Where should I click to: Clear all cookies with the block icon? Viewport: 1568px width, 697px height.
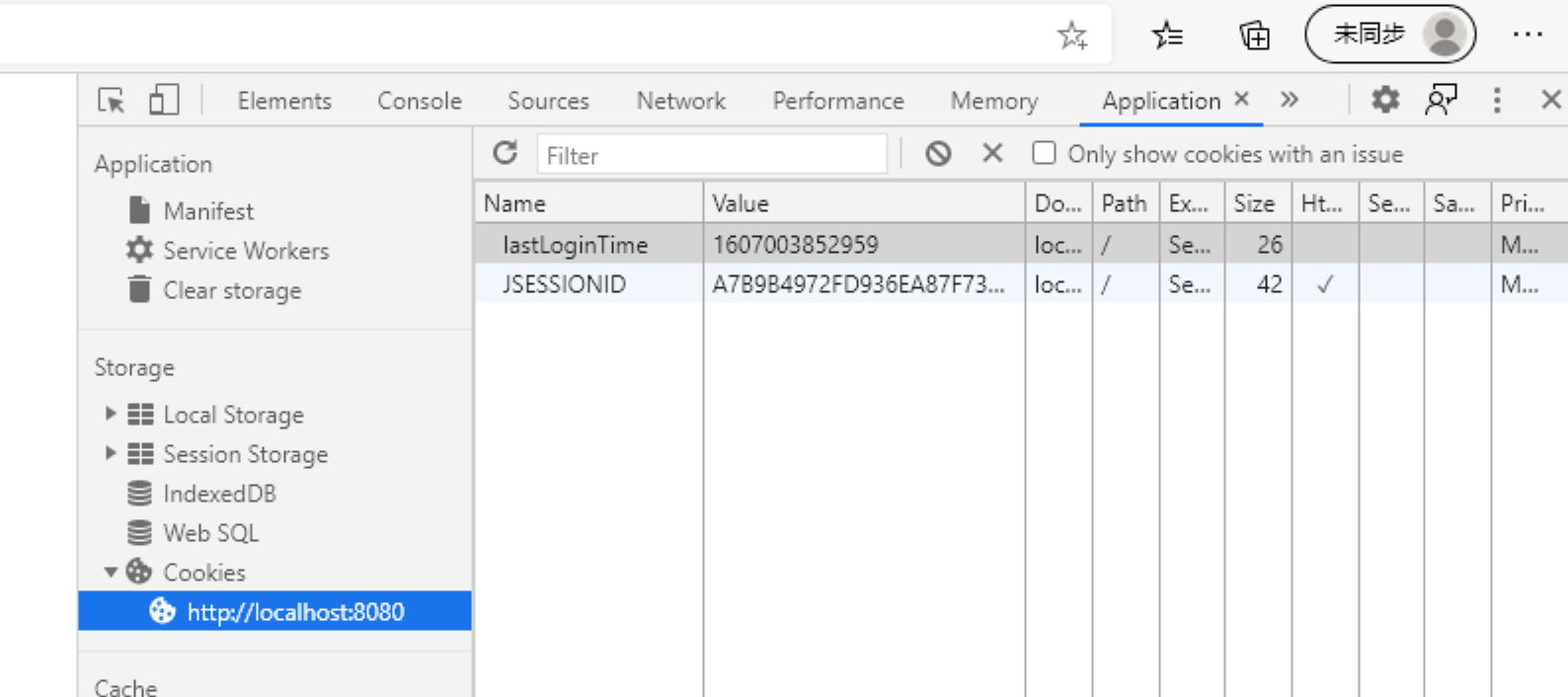coord(938,153)
